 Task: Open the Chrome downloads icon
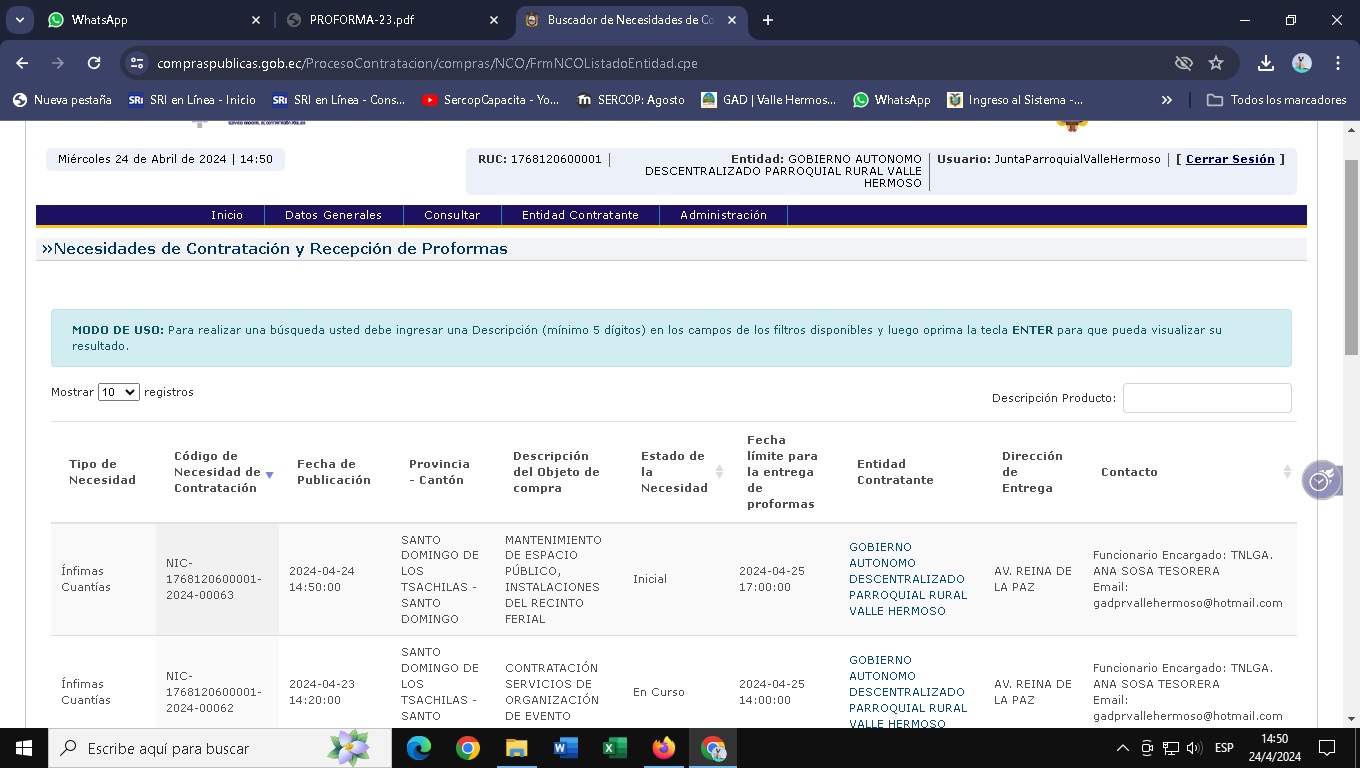(x=1266, y=63)
